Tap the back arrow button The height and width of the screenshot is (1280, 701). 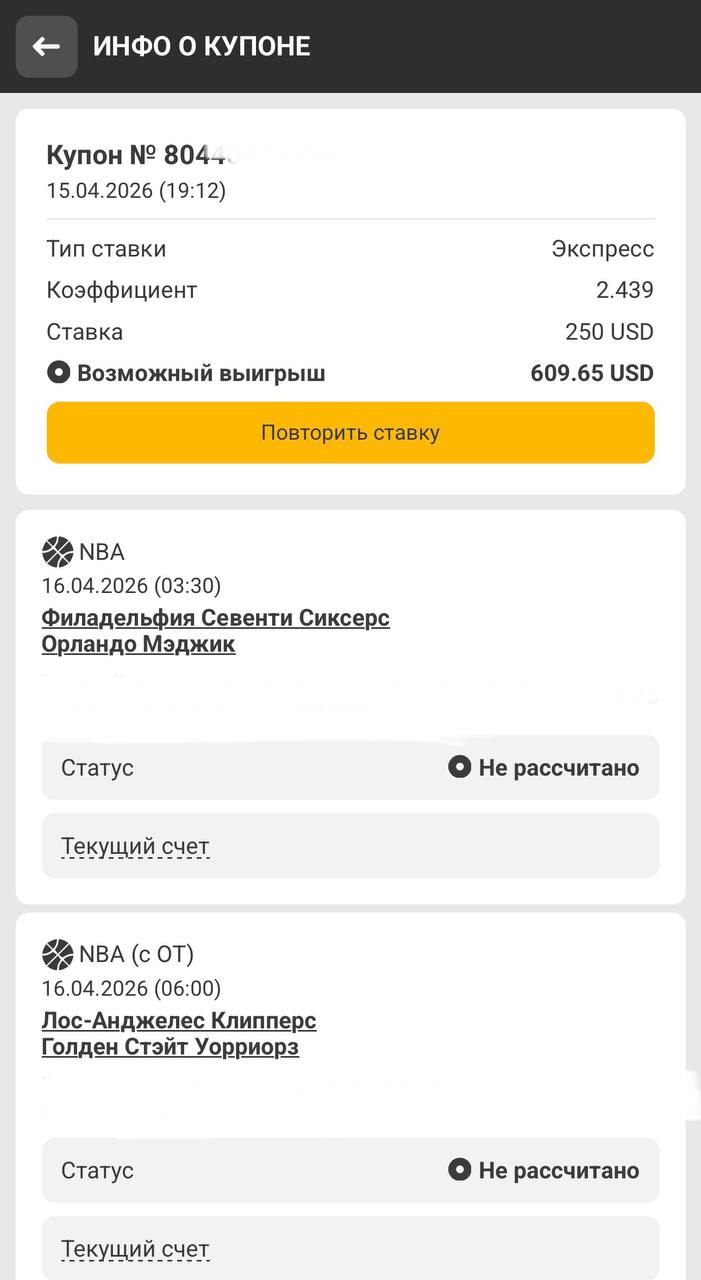coord(46,47)
